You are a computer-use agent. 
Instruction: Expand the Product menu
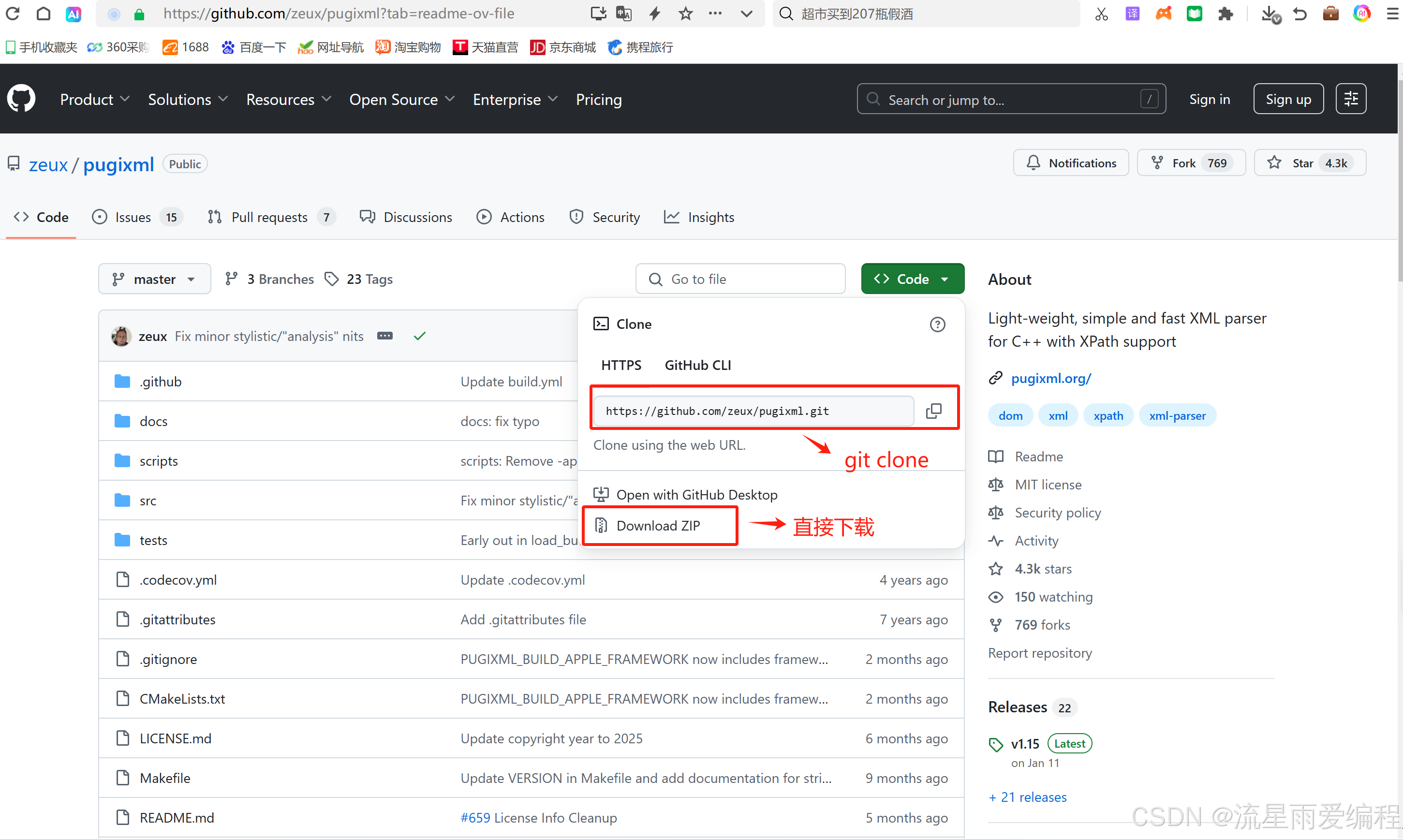(x=94, y=100)
